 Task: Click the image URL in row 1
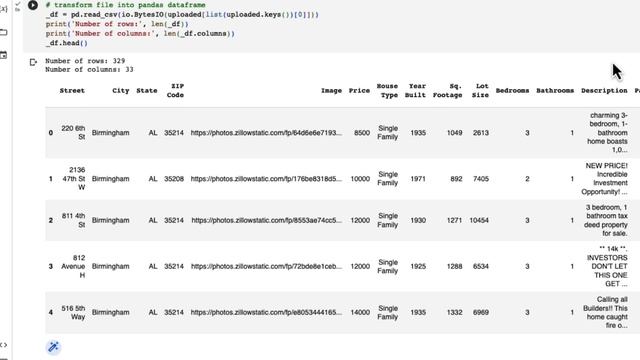pyautogui.click(x=266, y=179)
